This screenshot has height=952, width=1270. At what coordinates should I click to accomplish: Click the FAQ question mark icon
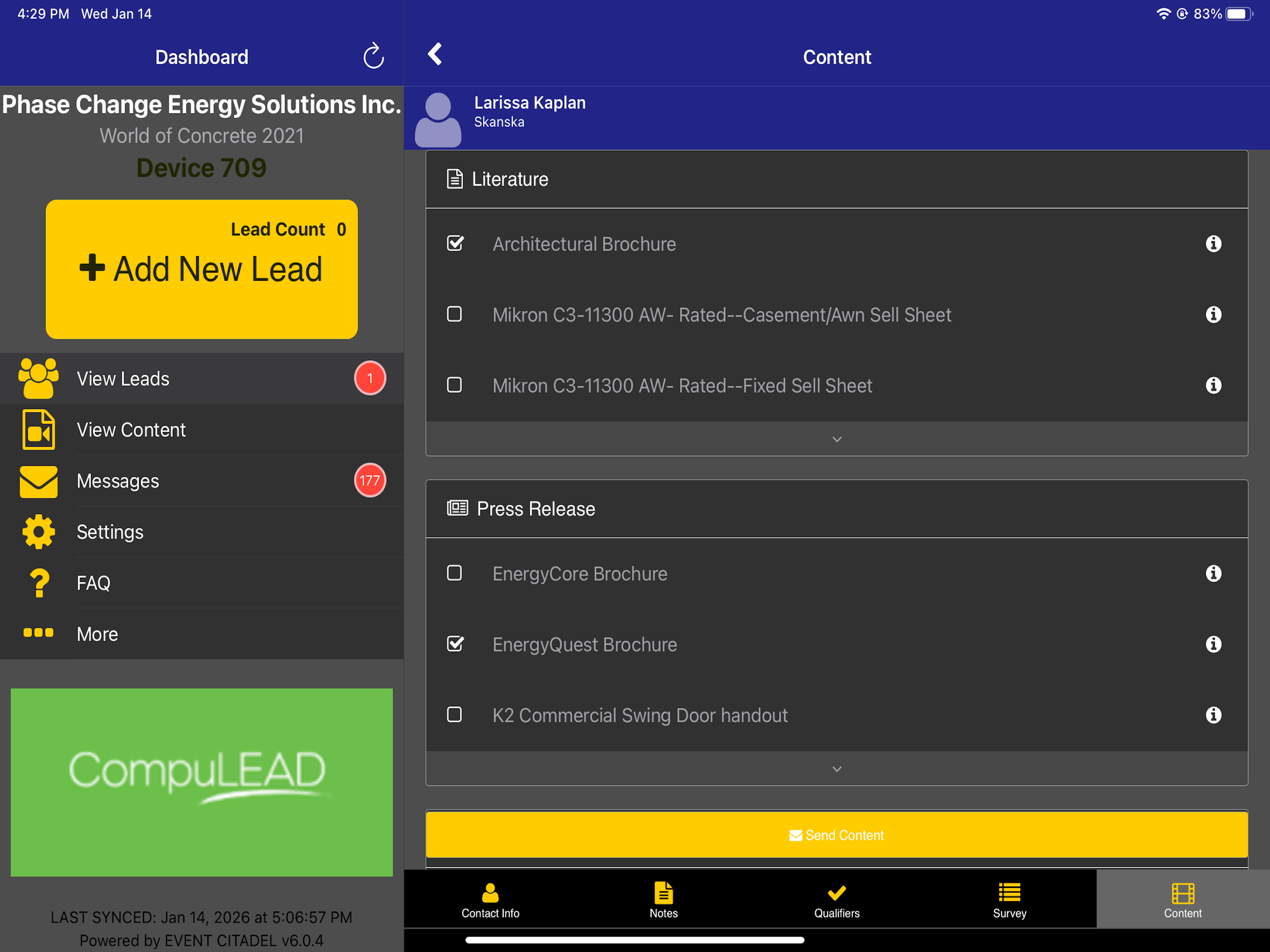click(39, 583)
